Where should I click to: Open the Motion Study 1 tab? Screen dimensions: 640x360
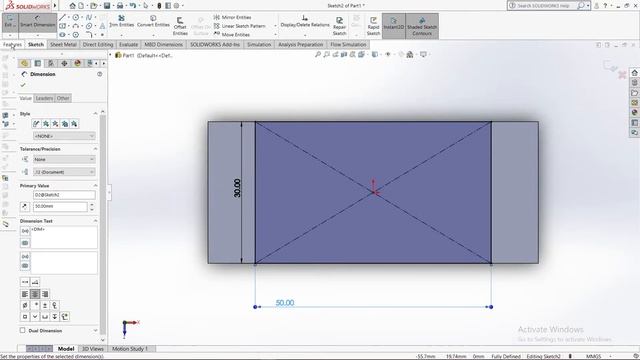(130, 349)
